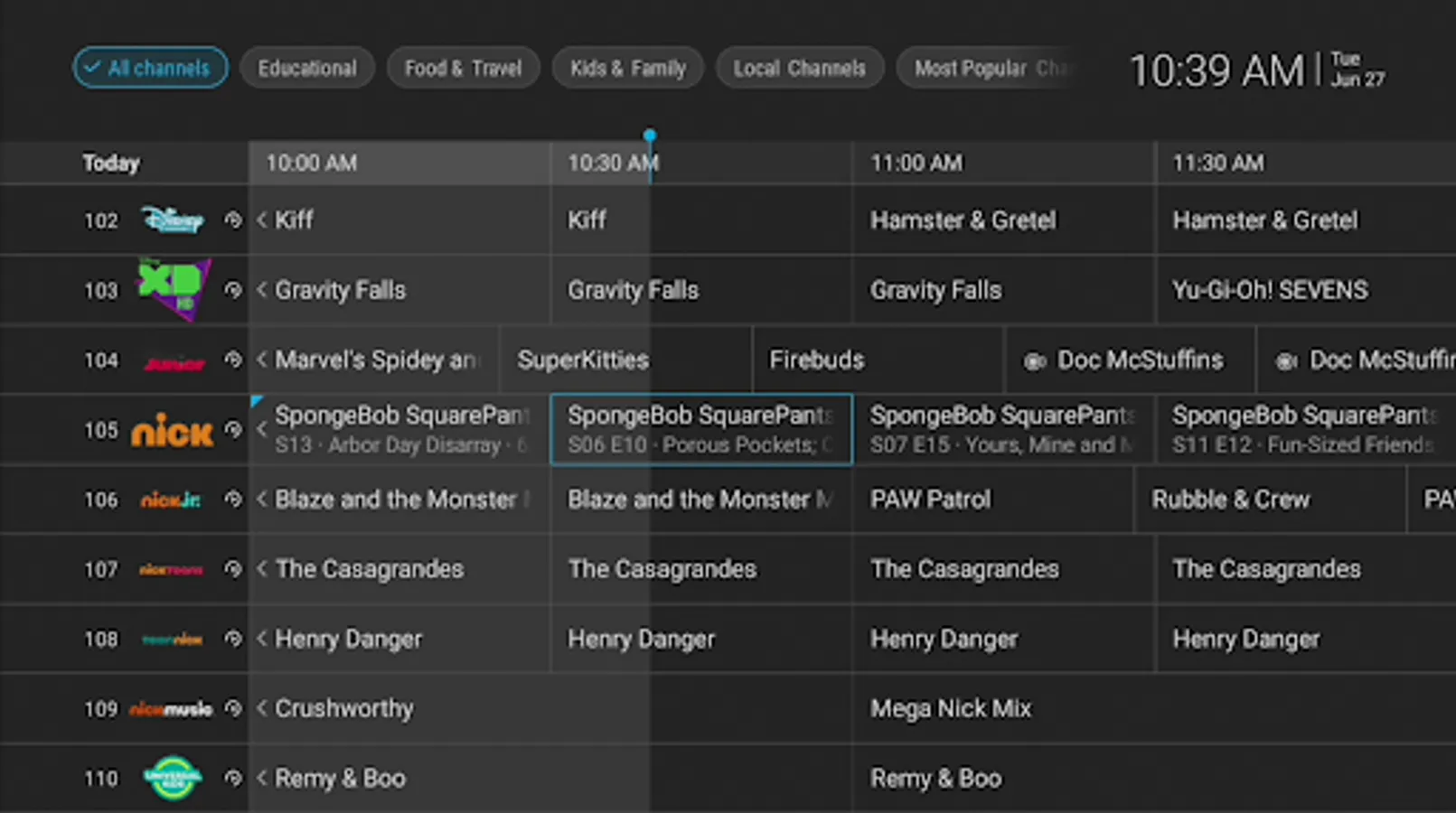Screen dimensions: 1456x813
Task: Select Rubble & Crew on channel 106
Action: [1270, 499]
